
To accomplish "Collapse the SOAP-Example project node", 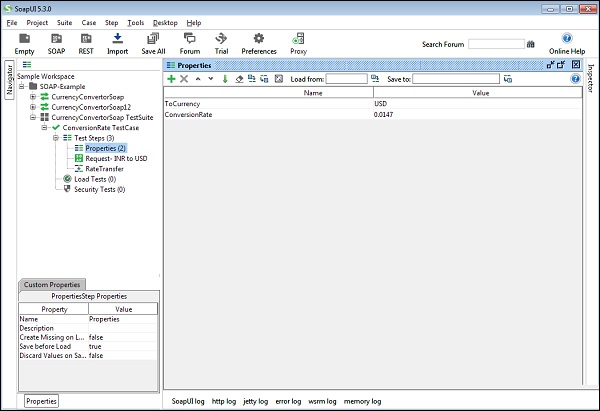I will [x=22, y=85].
